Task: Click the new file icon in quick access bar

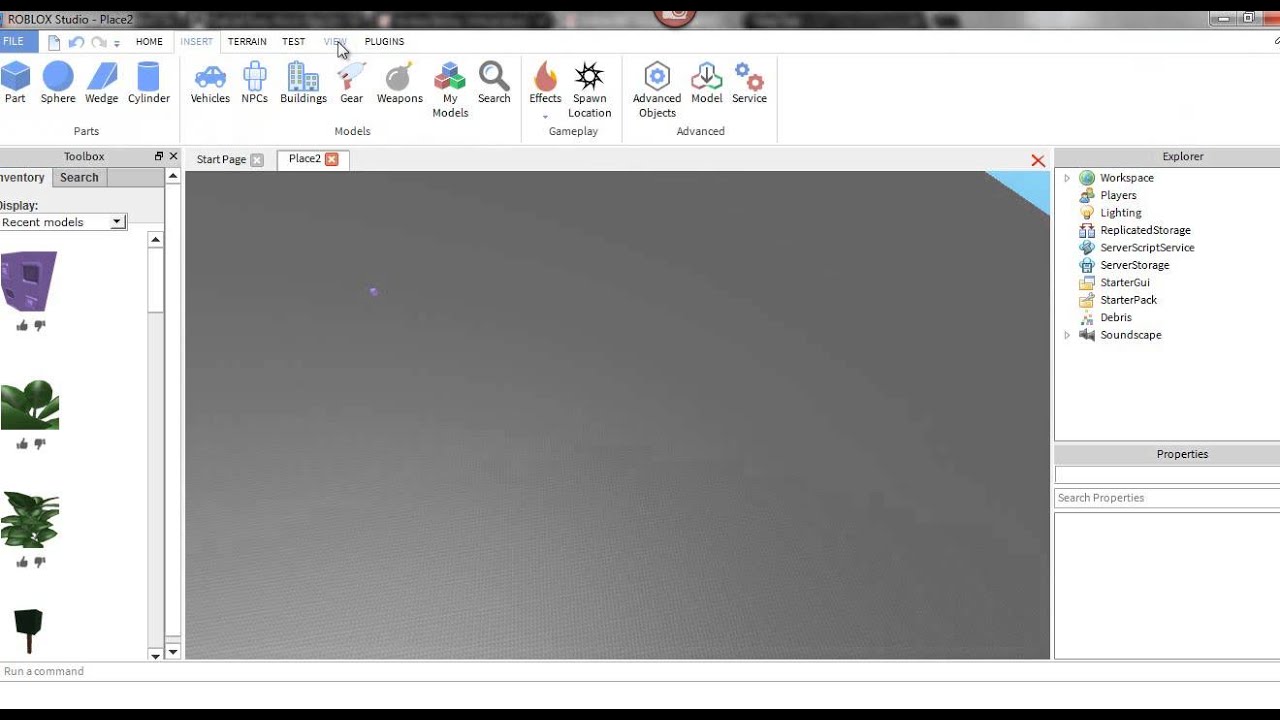Action: 54,42
